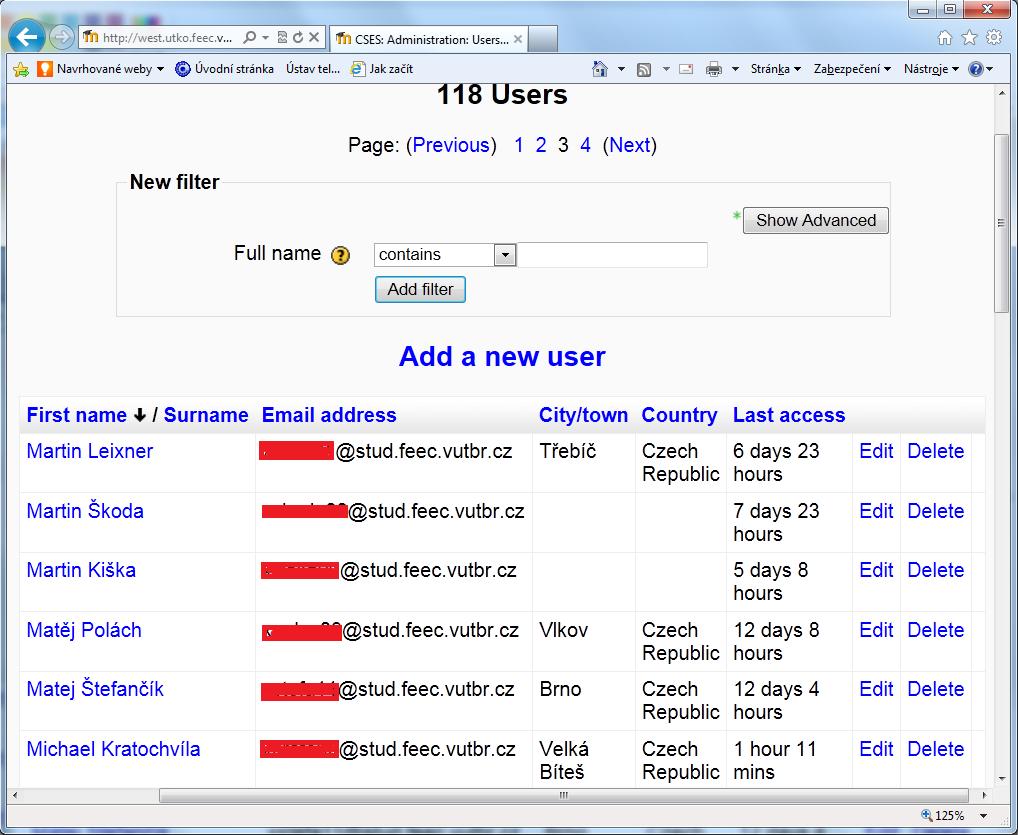The width and height of the screenshot is (1018, 835).
Task: Open Matěj Polách user profile
Action: pos(84,630)
